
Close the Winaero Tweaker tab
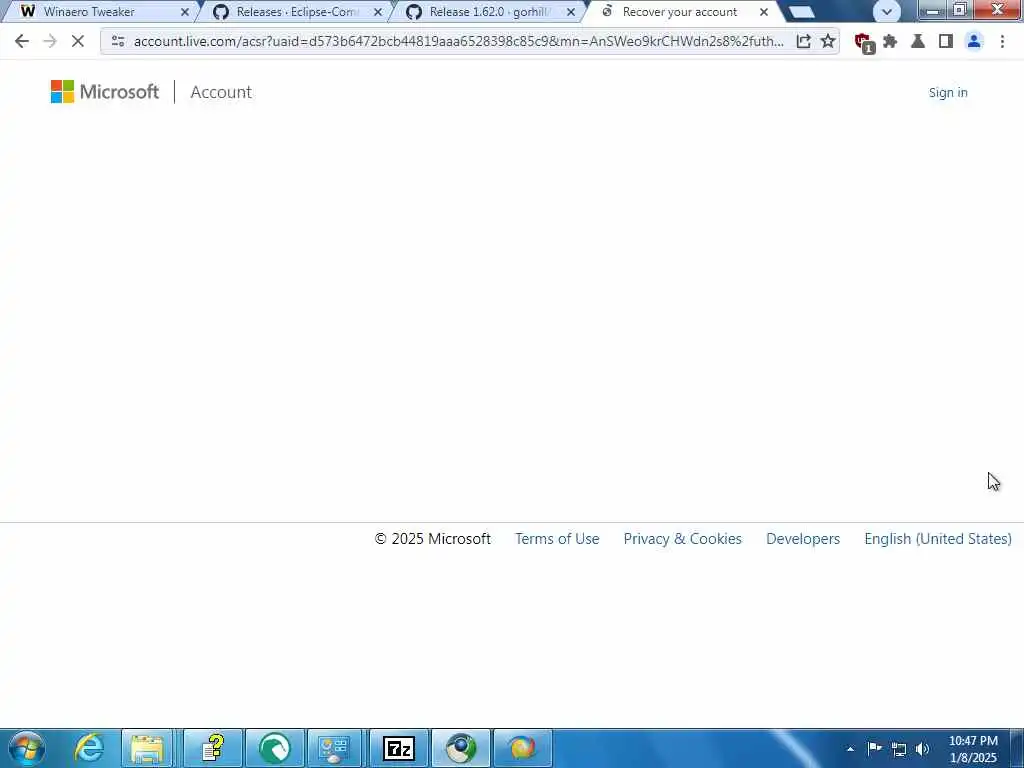pyautogui.click(x=184, y=12)
